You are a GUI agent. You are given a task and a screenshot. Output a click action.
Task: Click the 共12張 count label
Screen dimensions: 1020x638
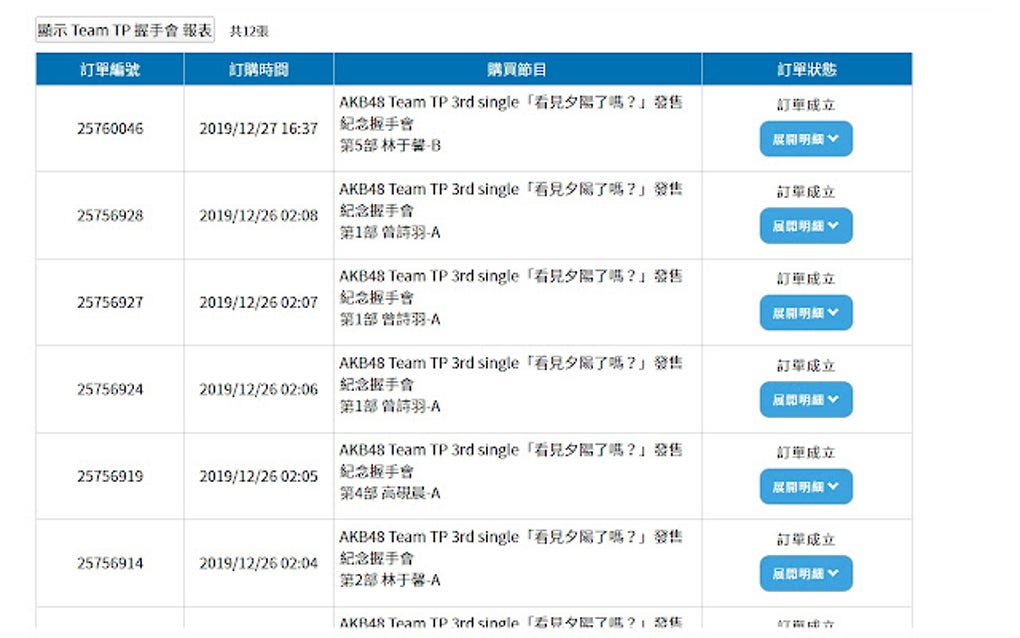coord(249,31)
